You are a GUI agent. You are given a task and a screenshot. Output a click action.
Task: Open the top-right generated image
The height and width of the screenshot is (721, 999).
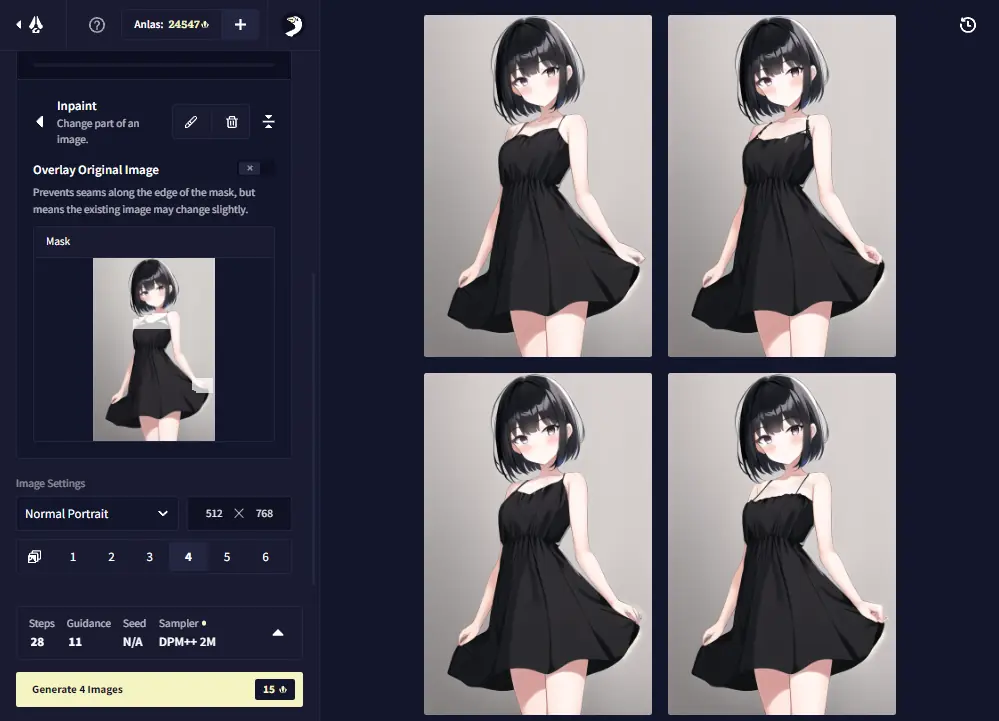pyautogui.click(x=781, y=186)
